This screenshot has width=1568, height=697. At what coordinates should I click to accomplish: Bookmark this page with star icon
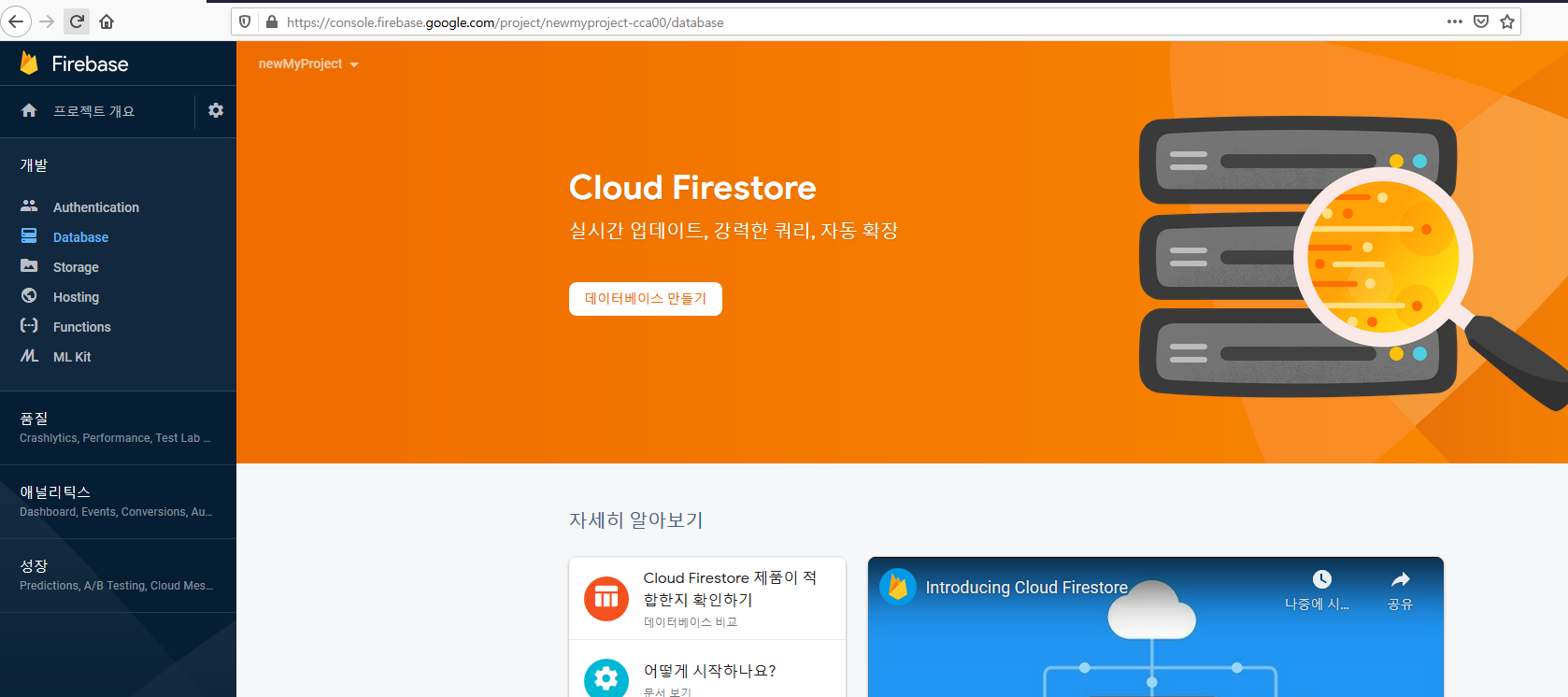(1507, 21)
